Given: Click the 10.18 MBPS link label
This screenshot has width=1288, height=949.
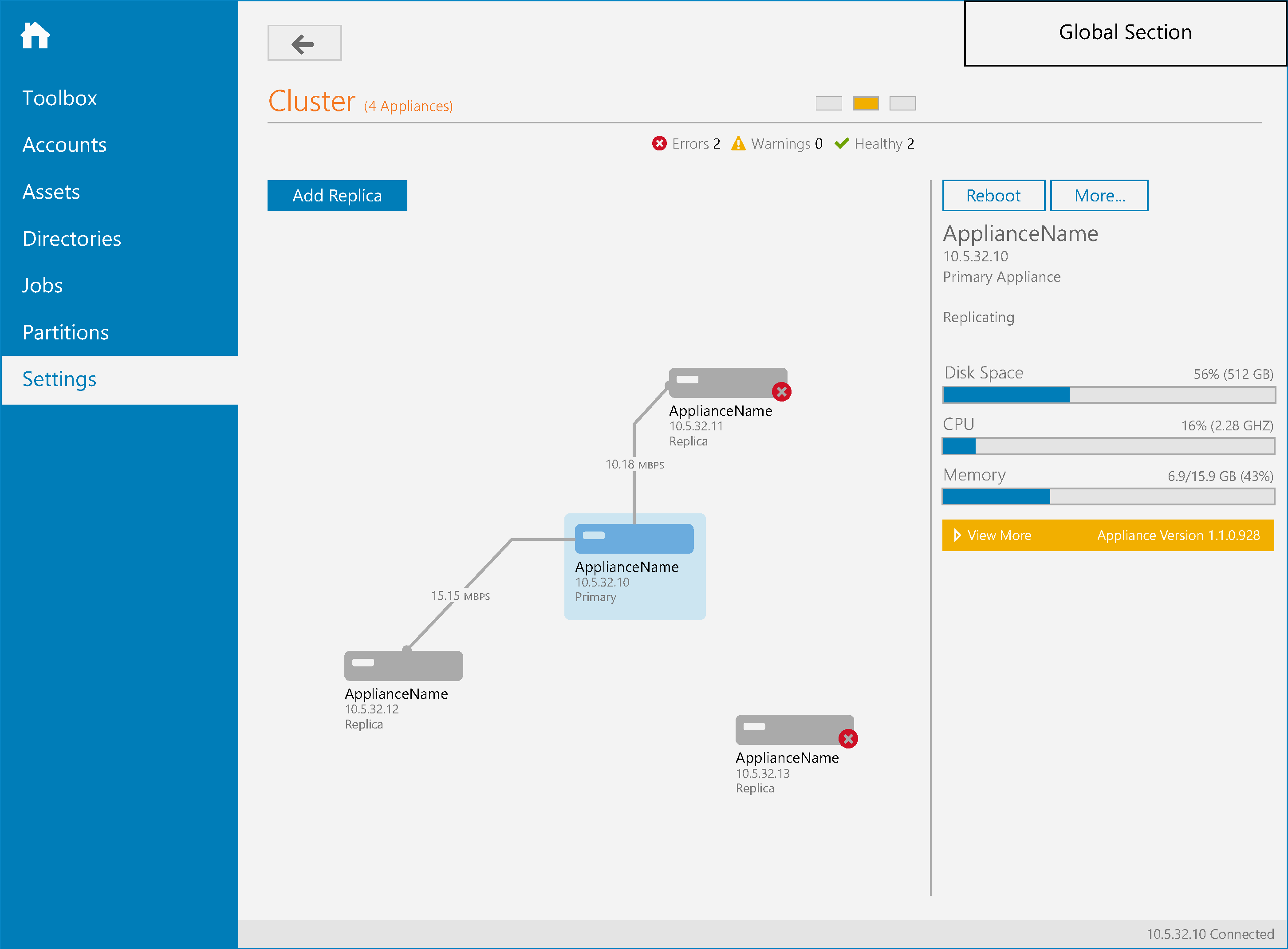Looking at the screenshot, I should (x=635, y=464).
